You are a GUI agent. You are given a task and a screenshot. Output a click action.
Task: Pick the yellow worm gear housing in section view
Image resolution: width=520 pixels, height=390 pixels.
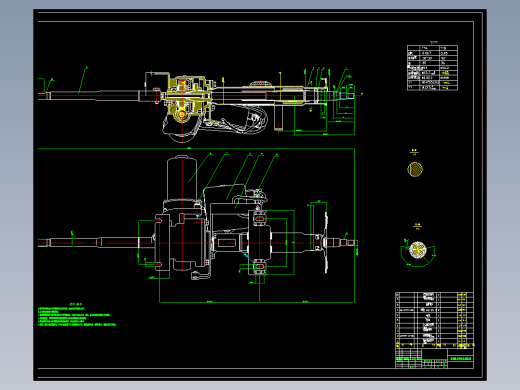187,98
